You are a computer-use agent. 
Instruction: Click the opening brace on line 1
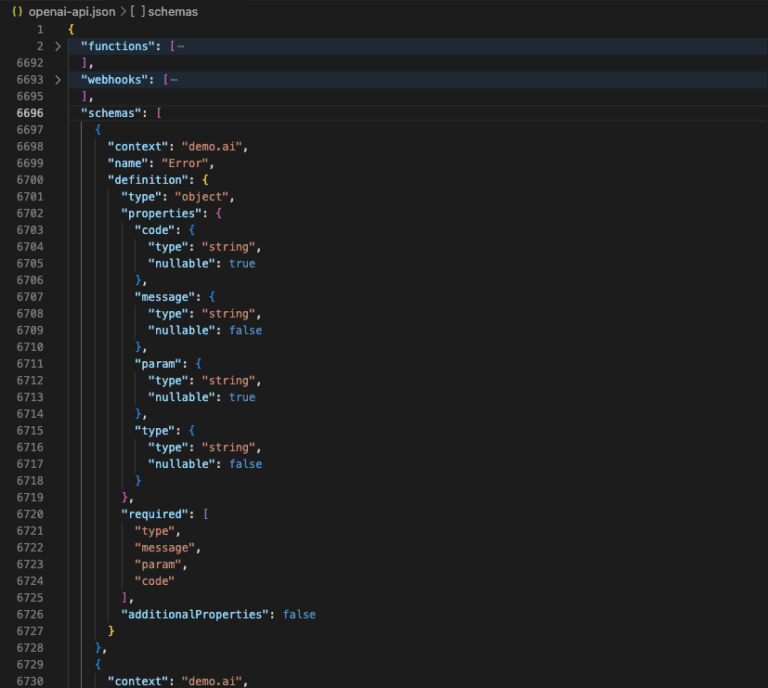[71, 30]
